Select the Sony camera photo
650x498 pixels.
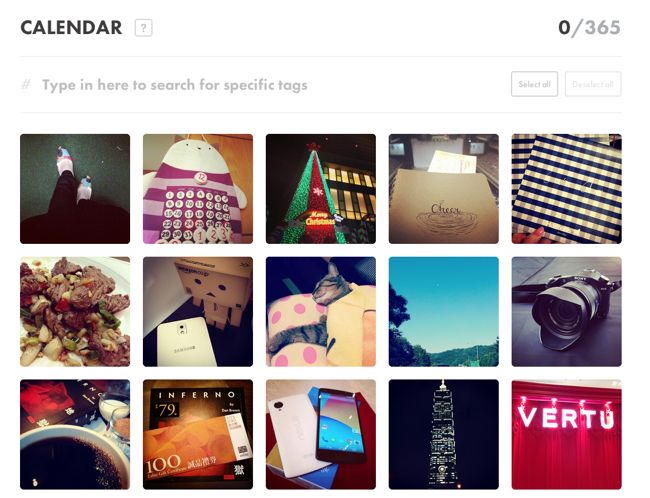tap(567, 312)
